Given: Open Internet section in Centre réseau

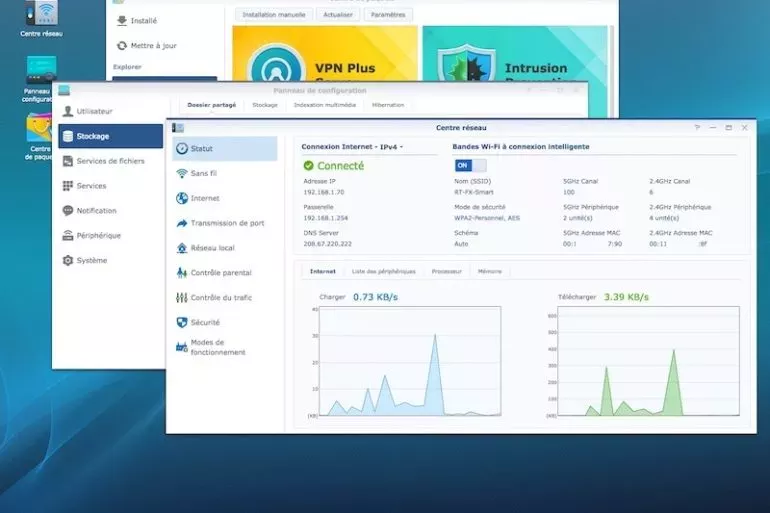Looking at the screenshot, I should pyautogui.click(x=225, y=198).
